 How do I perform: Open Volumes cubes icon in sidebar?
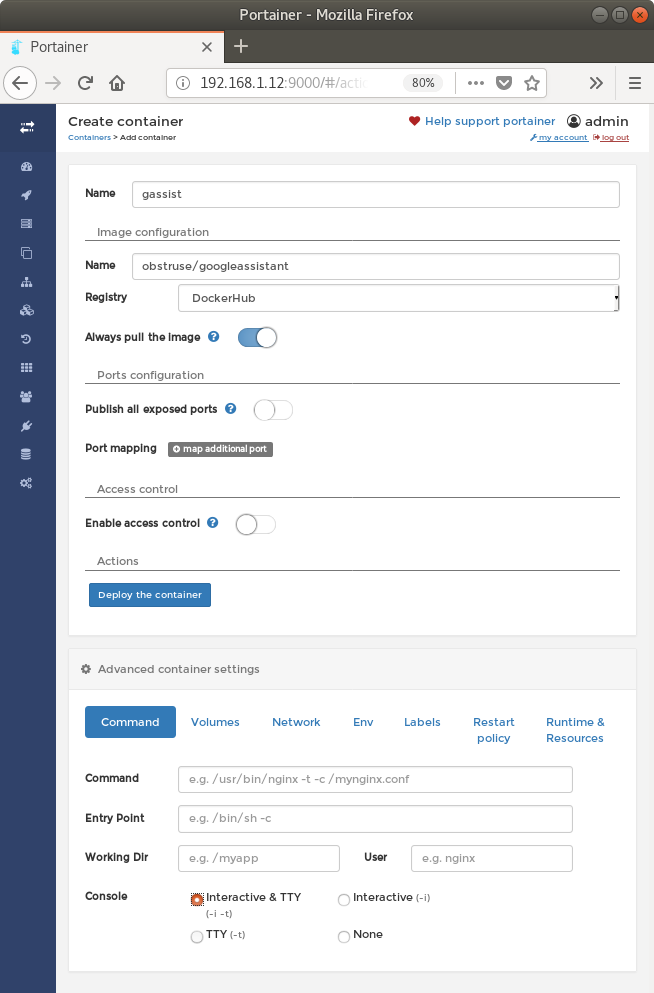coord(27,310)
